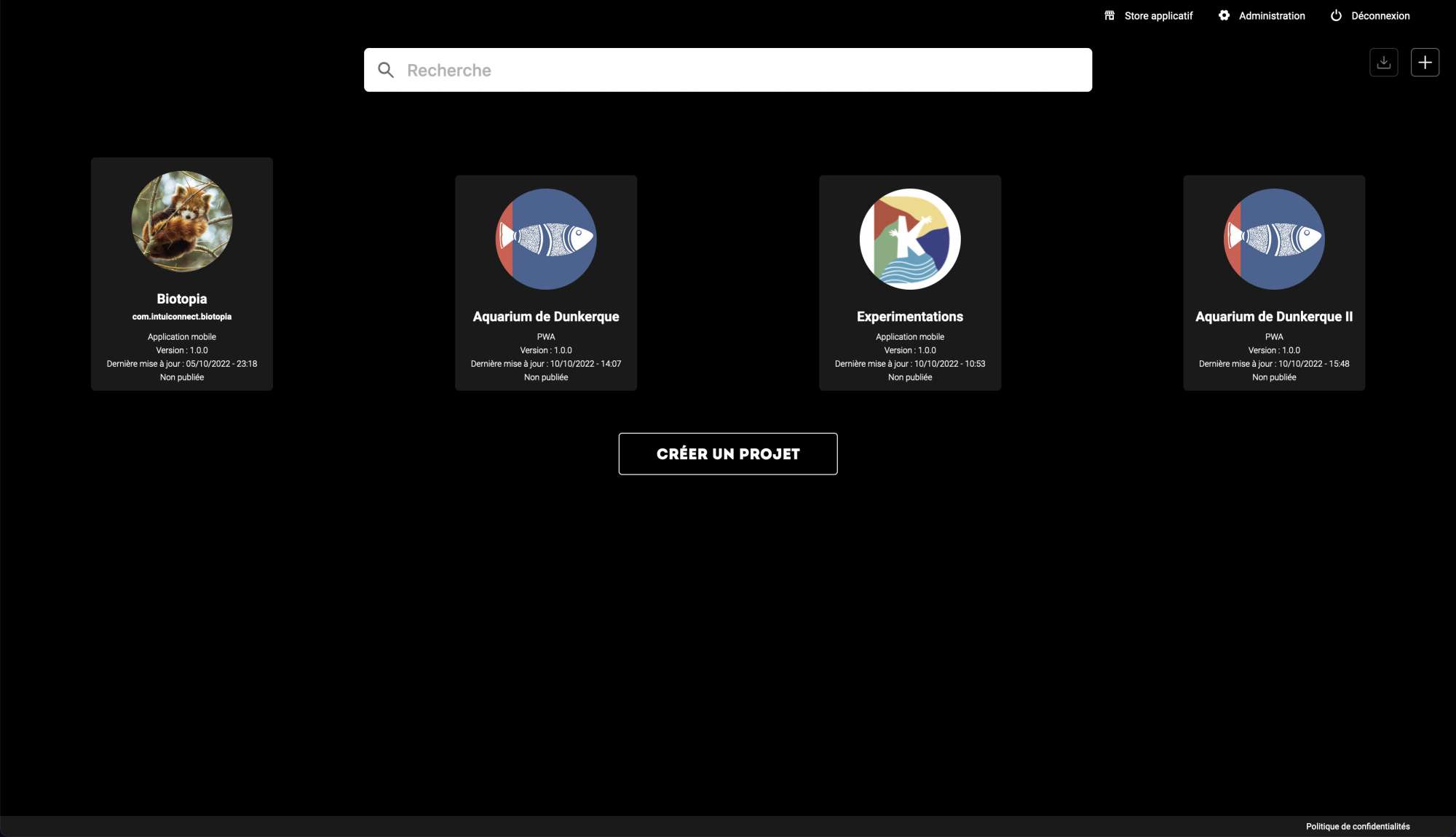Click the Aquarium de Dunkerque fish logo
Screen dimensions: 1456x837
(546, 239)
